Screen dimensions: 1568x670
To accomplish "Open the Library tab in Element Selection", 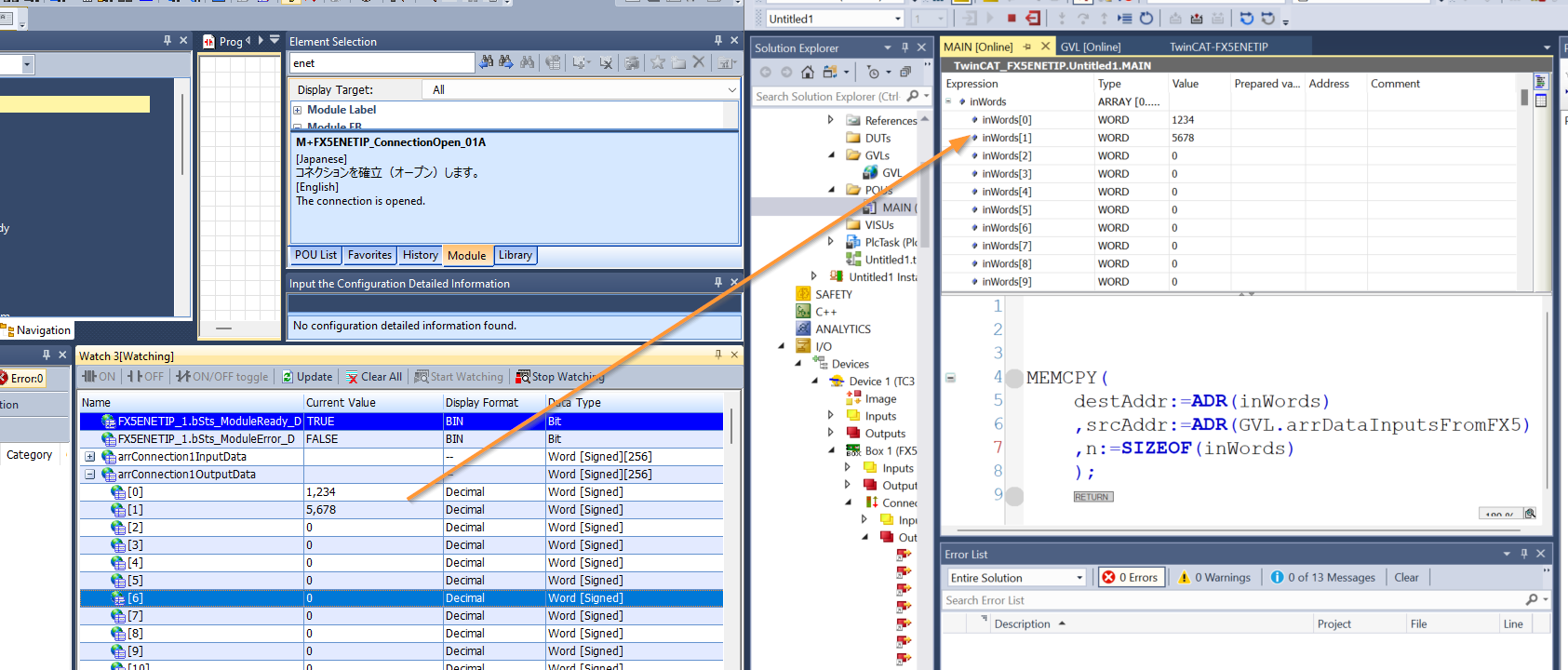I will pos(515,255).
